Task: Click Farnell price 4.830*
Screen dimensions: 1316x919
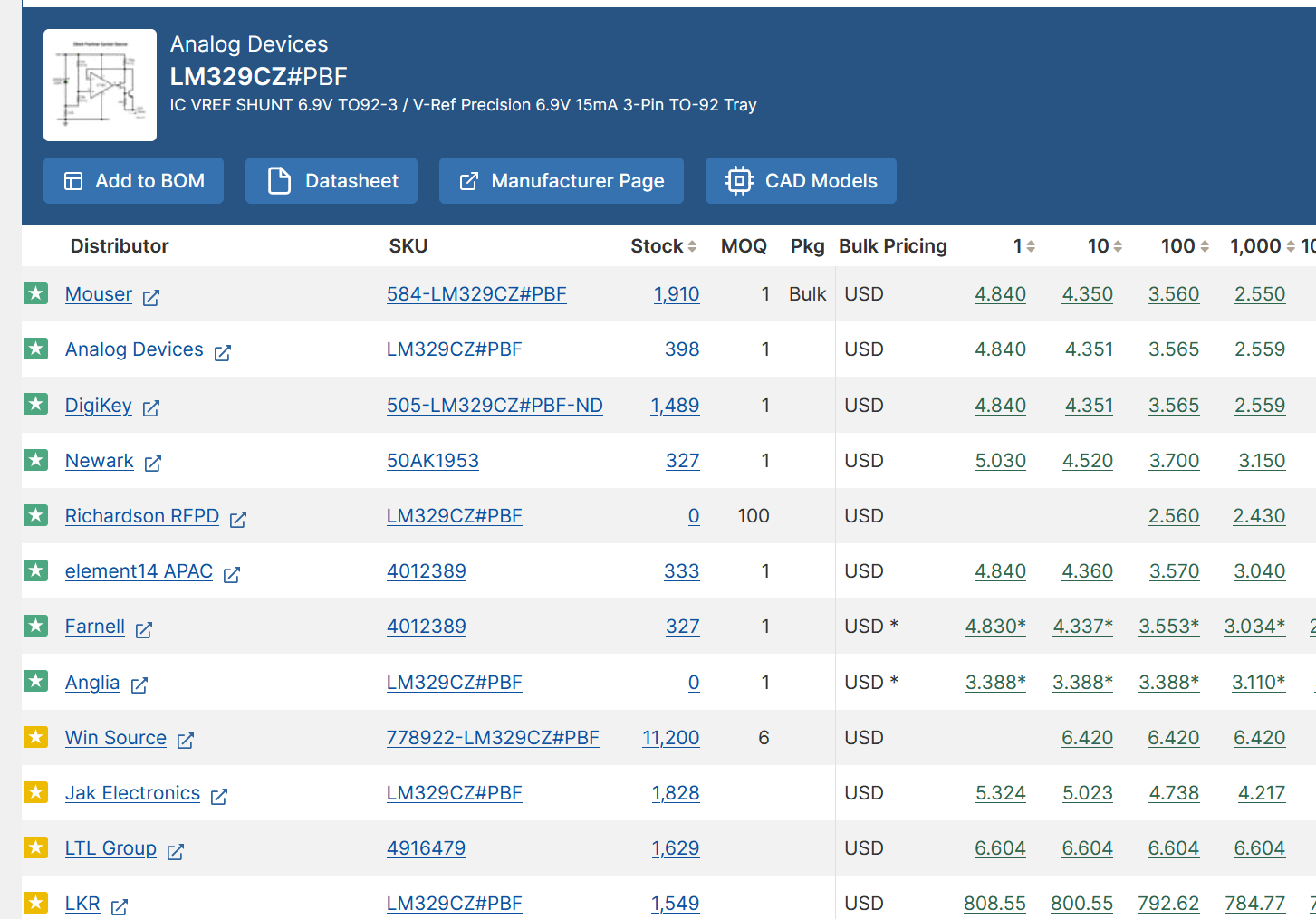Action: tap(995, 627)
